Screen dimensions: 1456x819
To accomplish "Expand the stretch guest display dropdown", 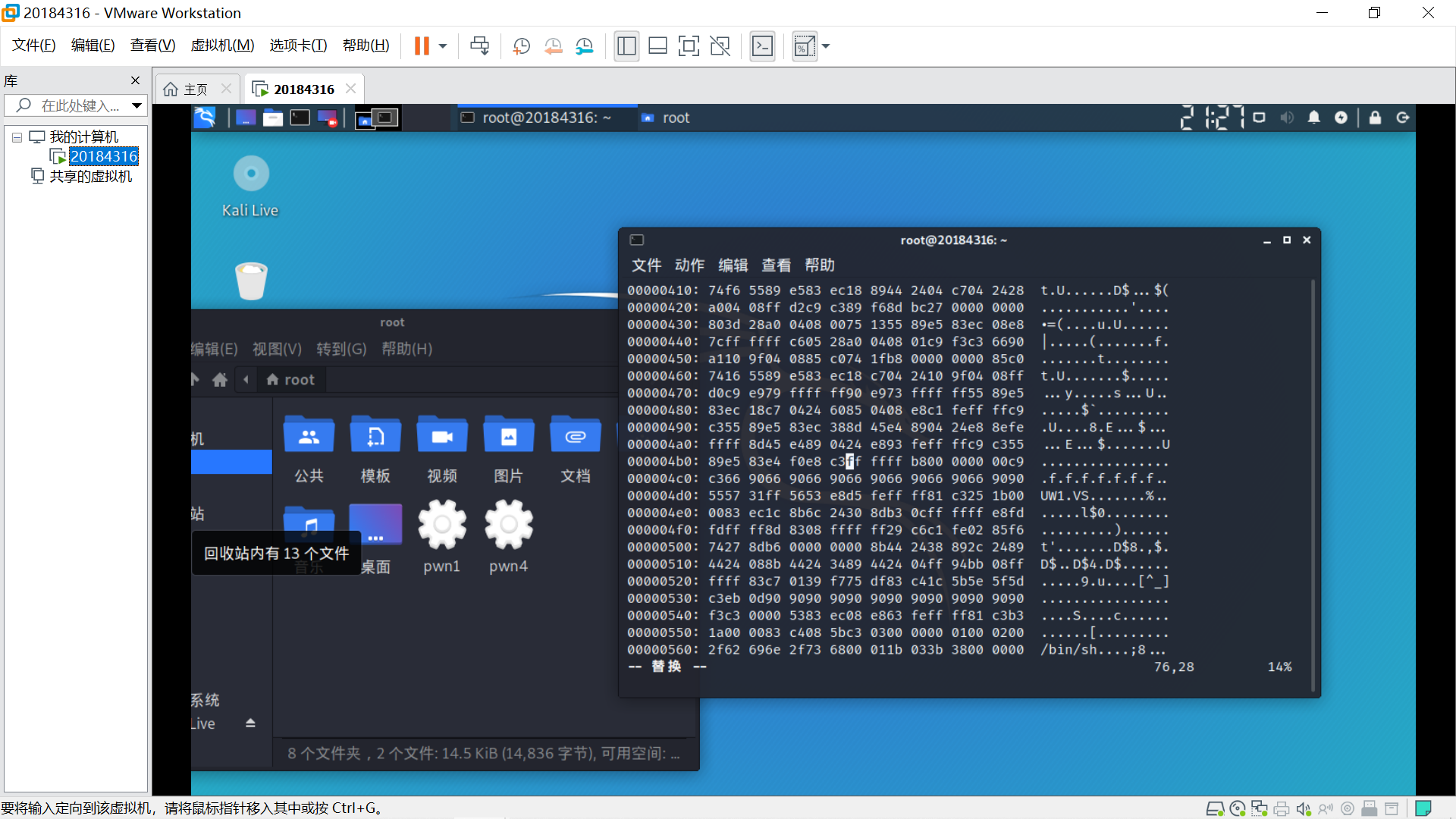I will coord(826,46).
